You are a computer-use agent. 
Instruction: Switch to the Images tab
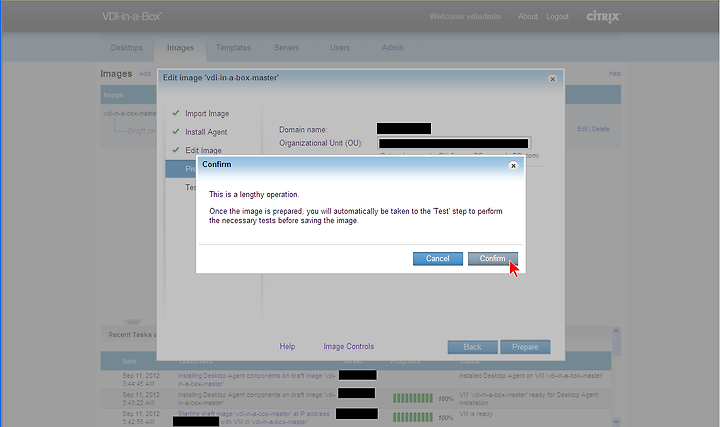pos(180,48)
